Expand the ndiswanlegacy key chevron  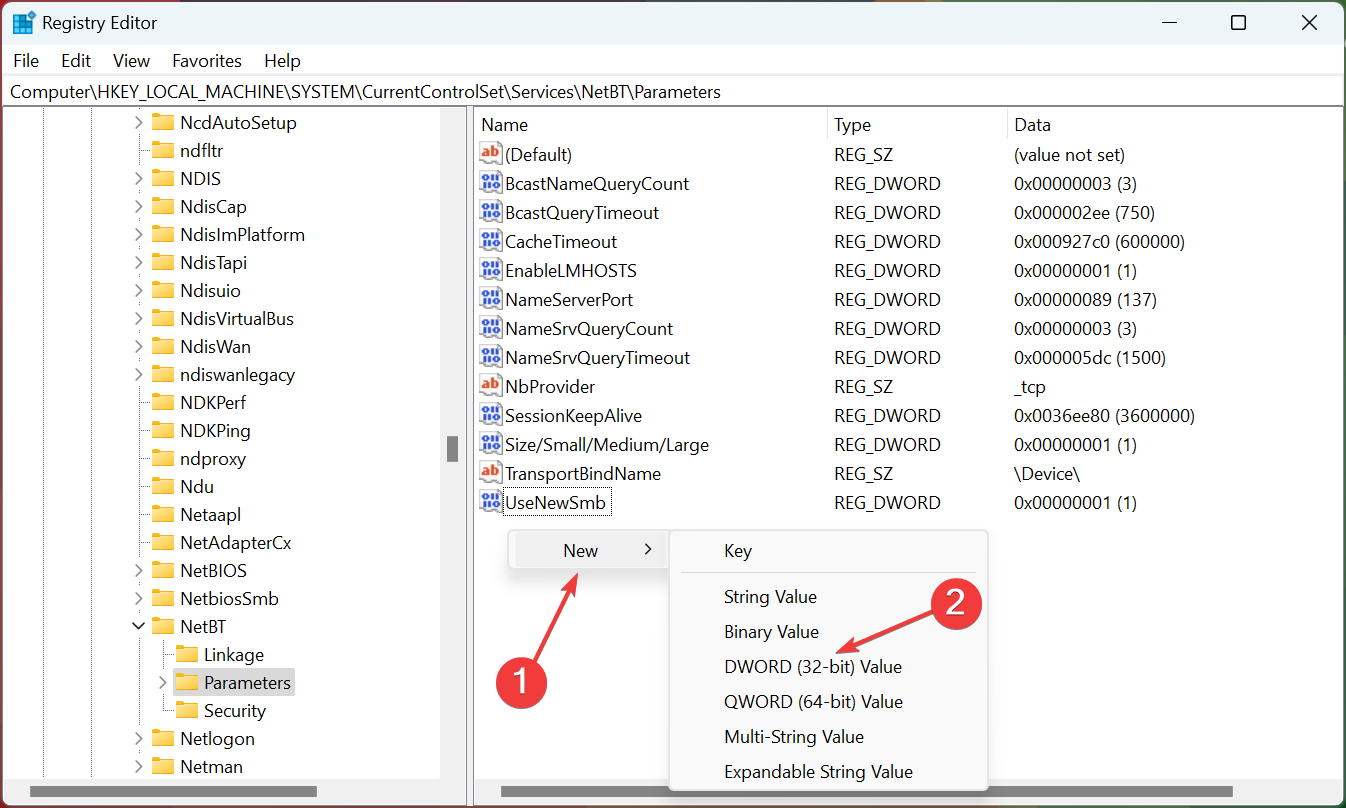pos(139,374)
